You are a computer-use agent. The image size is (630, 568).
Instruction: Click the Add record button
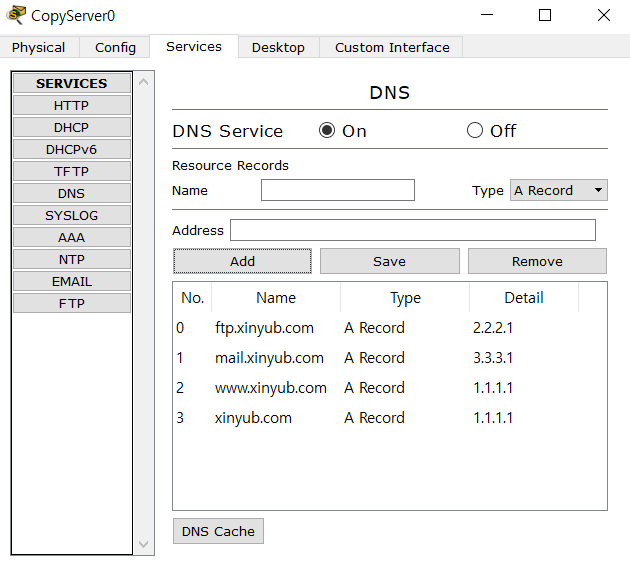[x=242, y=261]
